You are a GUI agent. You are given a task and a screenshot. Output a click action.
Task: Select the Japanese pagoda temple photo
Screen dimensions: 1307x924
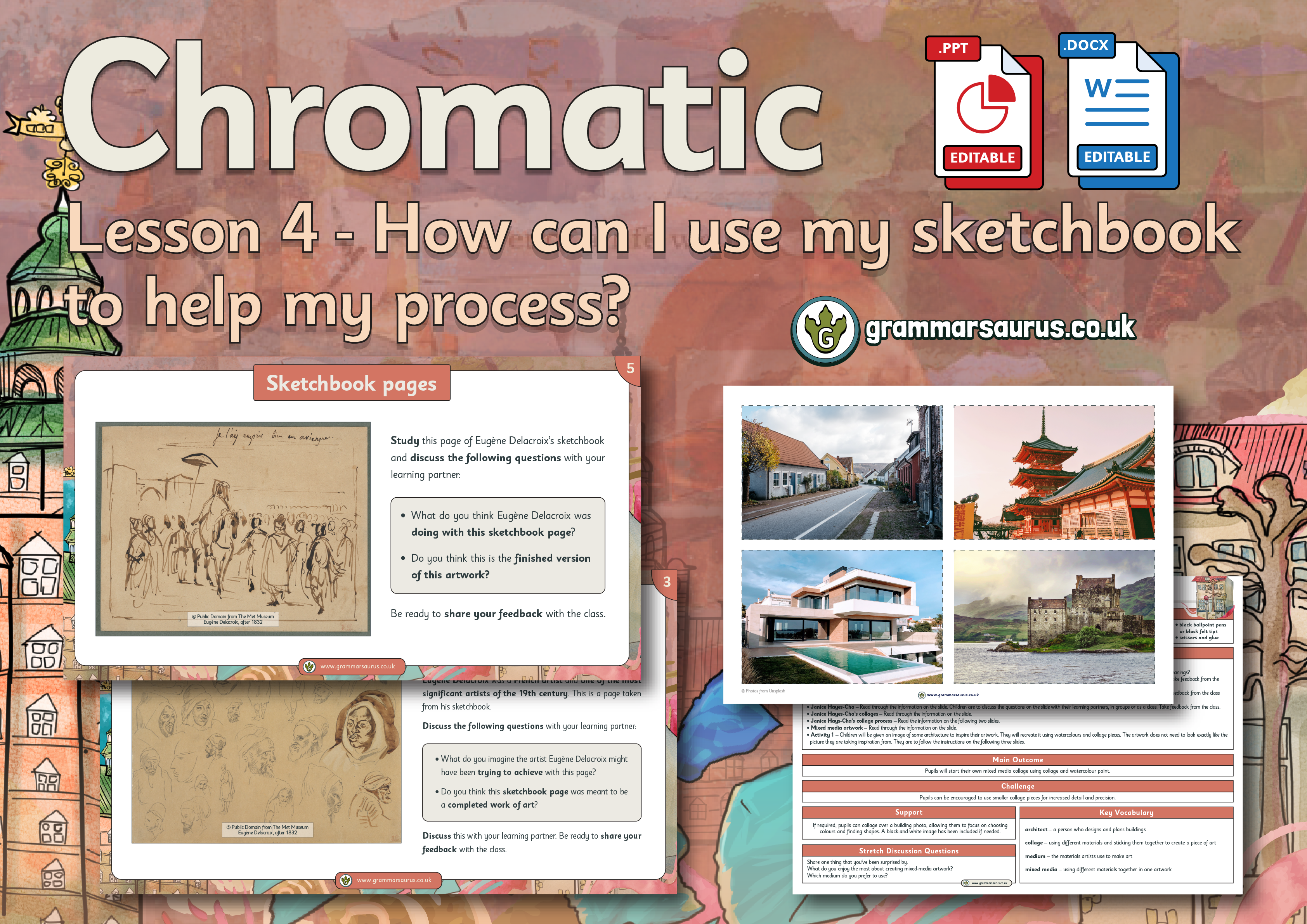[x=1054, y=472]
